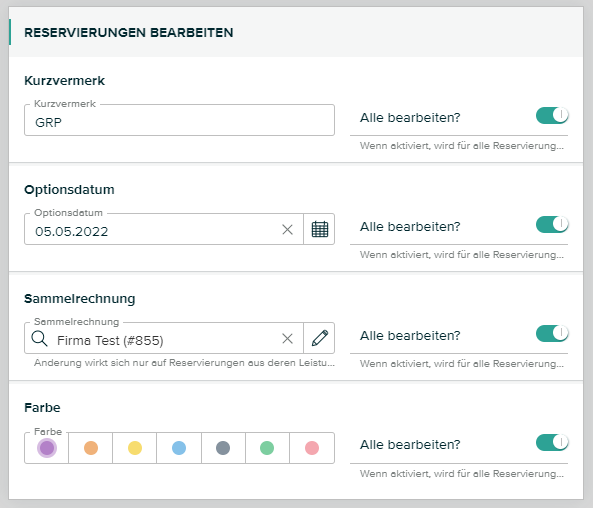Choose the green color swatch
Image resolution: width=593 pixels, height=508 pixels.
(267, 448)
